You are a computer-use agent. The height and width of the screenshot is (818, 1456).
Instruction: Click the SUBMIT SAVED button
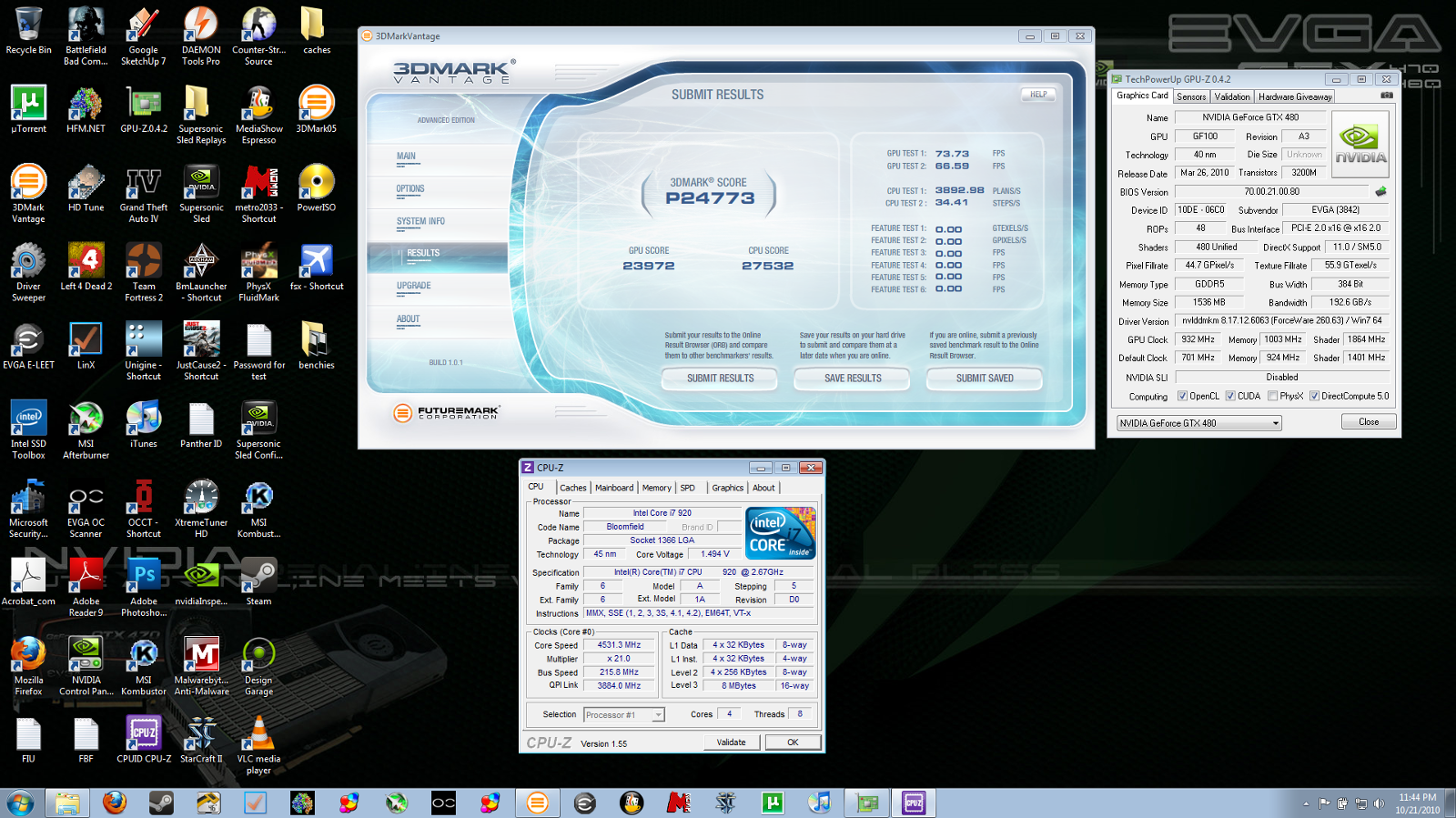pos(985,379)
